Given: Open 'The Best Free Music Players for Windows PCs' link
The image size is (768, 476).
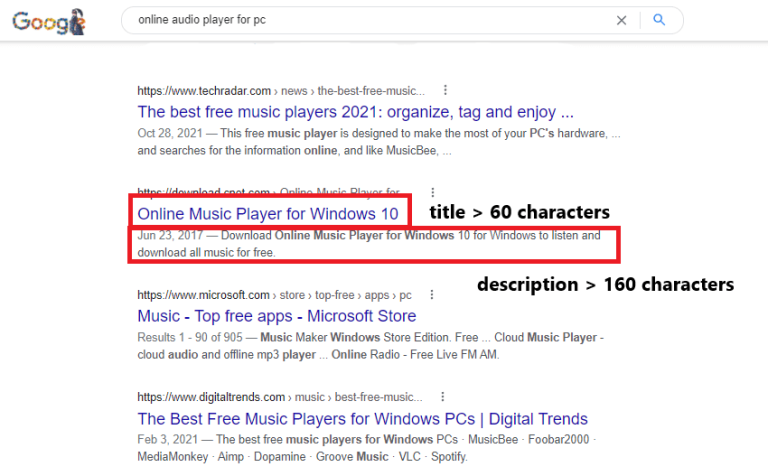Looking at the screenshot, I should [362, 419].
